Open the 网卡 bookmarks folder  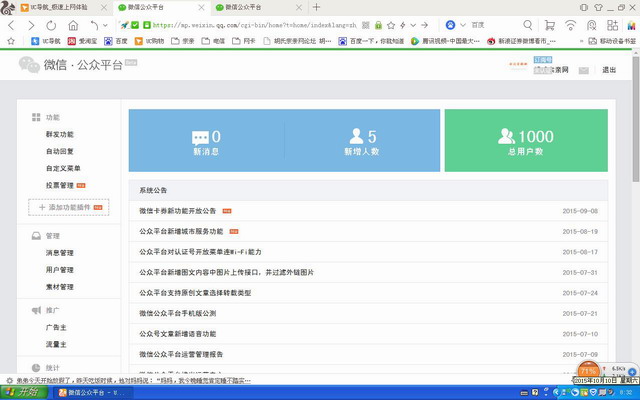pyautogui.click(x=243, y=41)
